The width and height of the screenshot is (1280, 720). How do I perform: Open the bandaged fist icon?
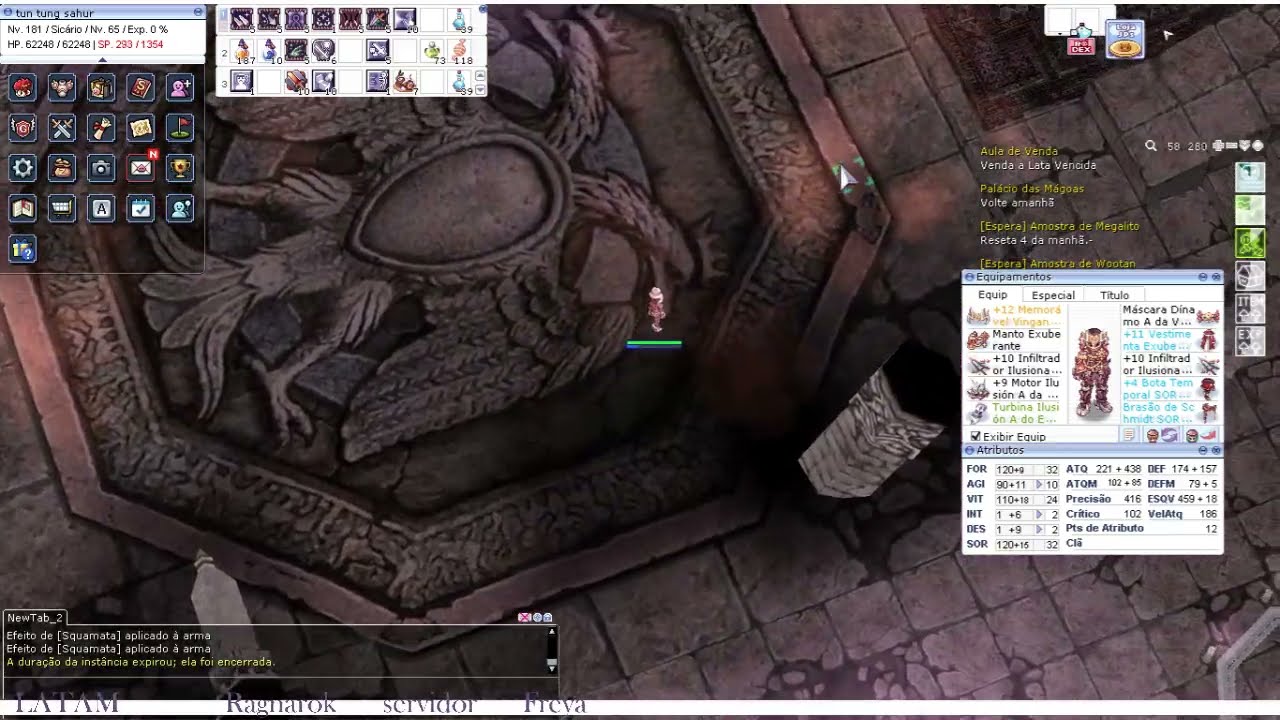coord(101,128)
